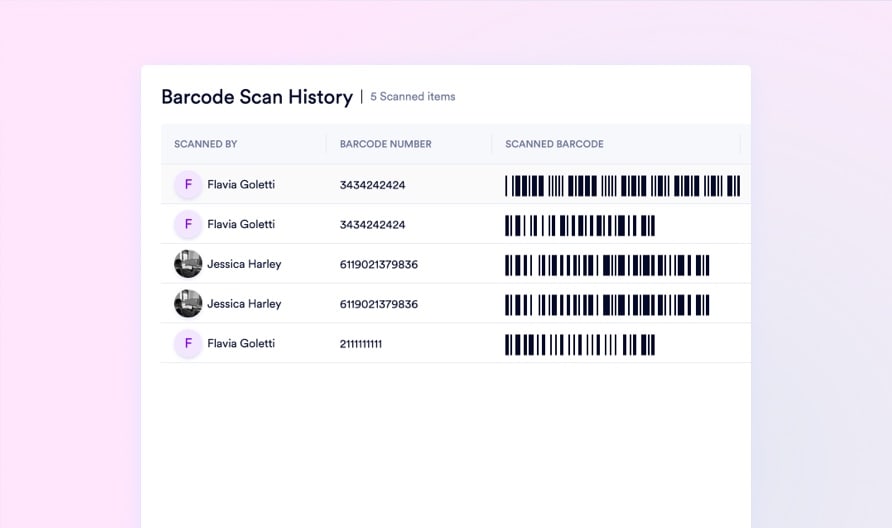This screenshot has width=892, height=528.
Task: Open the barcode image for 2111111111
Action: (x=580, y=345)
